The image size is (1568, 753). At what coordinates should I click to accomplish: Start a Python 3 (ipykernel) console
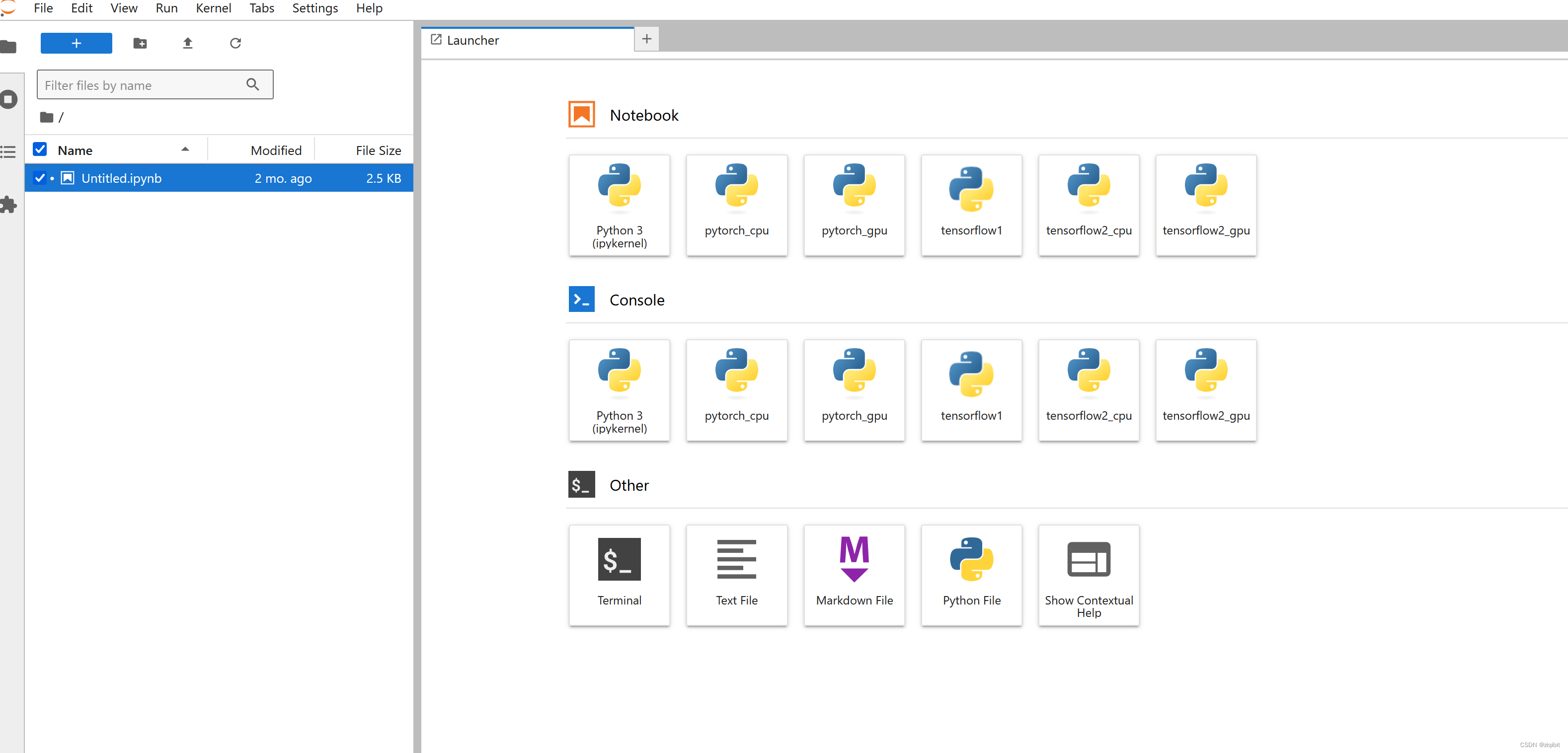coord(619,390)
